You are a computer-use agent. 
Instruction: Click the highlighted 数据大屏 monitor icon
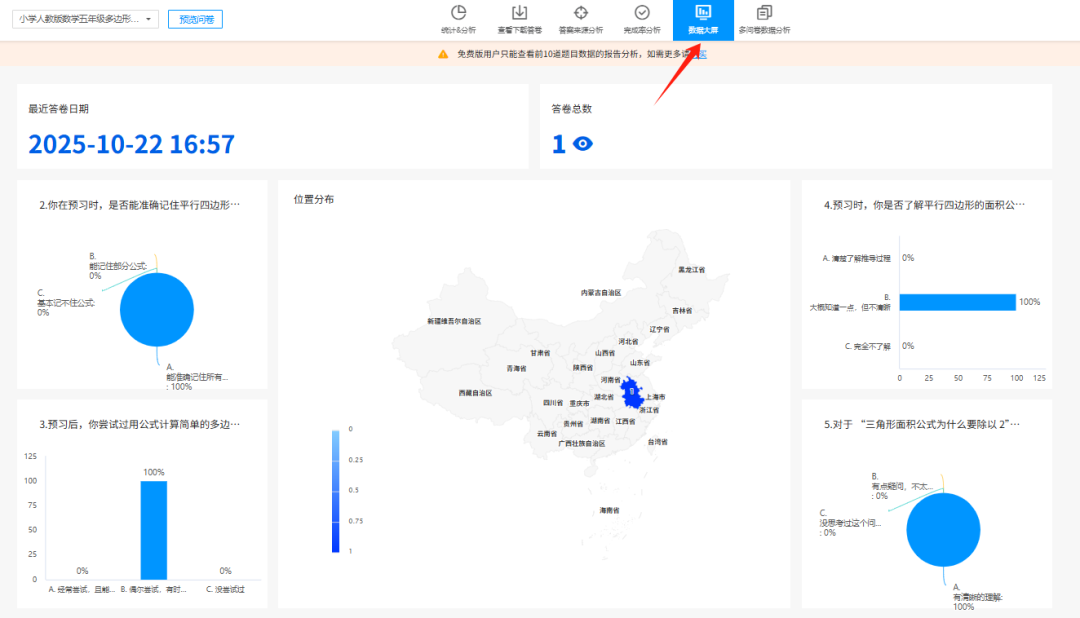pyautogui.click(x=703, y=13)
